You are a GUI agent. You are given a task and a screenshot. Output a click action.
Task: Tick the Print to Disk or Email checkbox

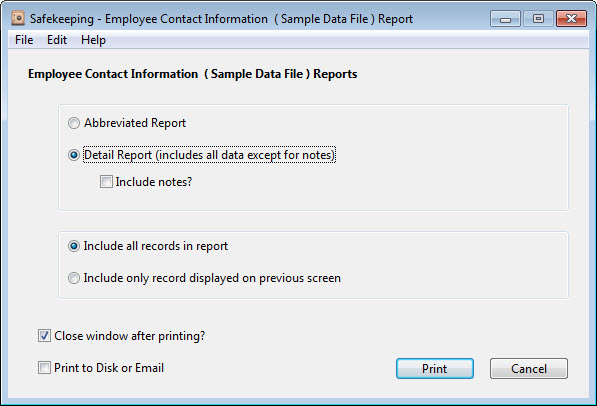click(44, 368)
